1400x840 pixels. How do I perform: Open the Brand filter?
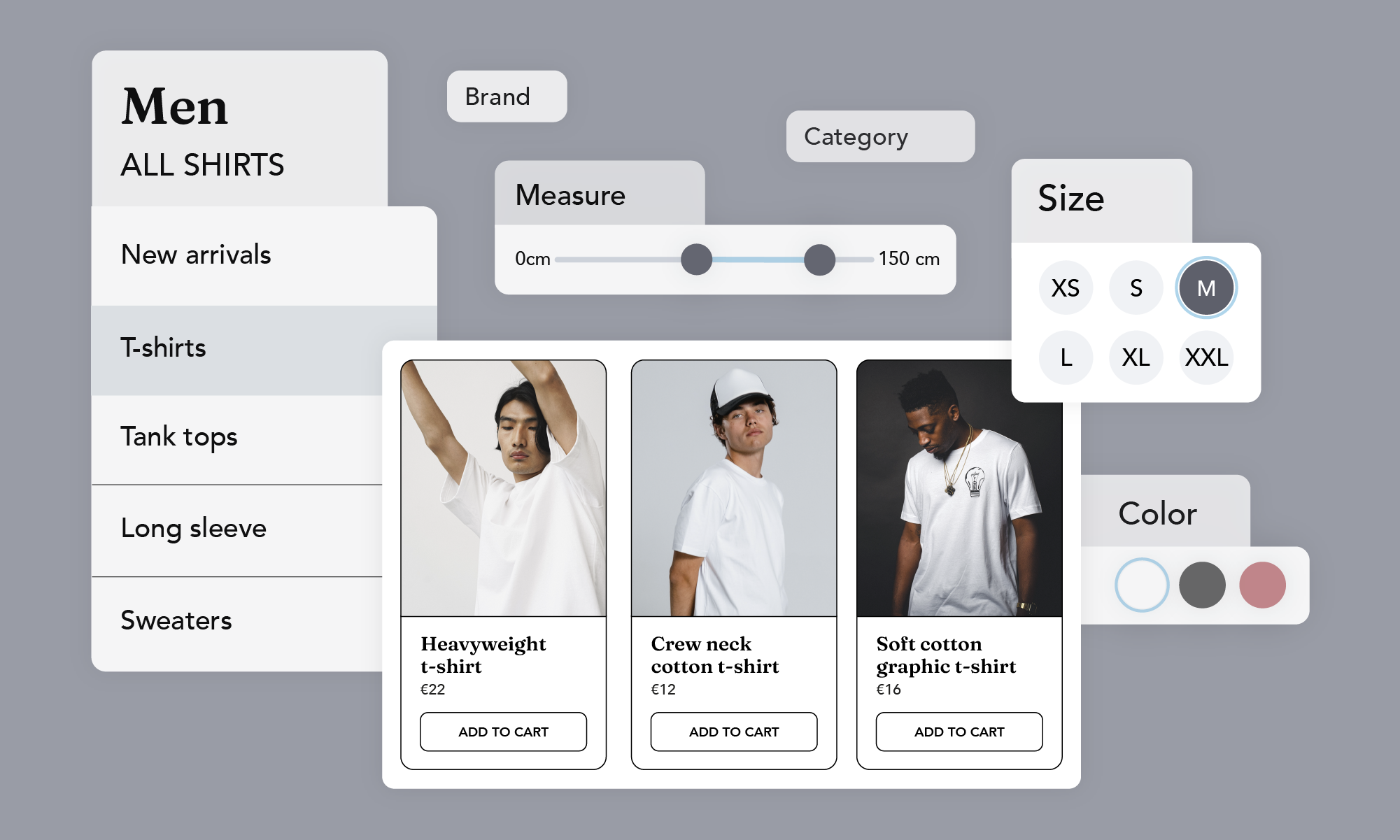507,97
